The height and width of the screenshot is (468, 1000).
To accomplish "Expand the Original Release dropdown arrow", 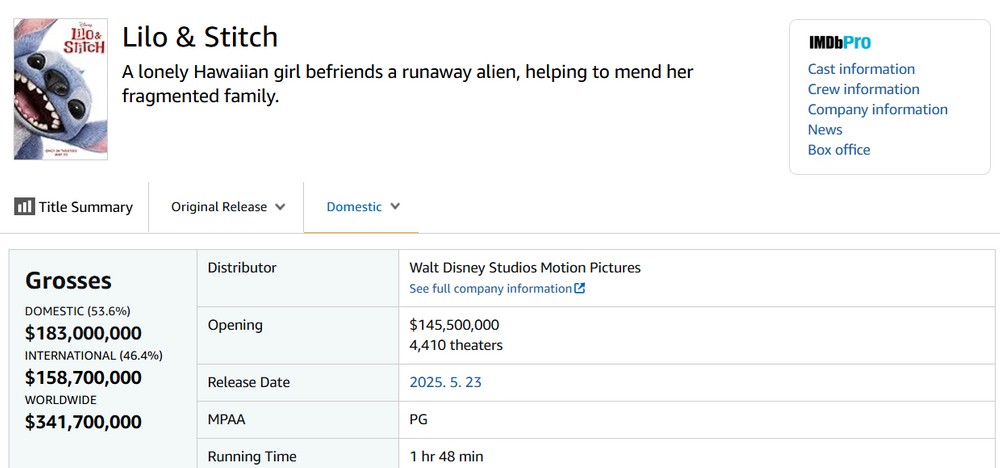I will (x=279, y=207).
